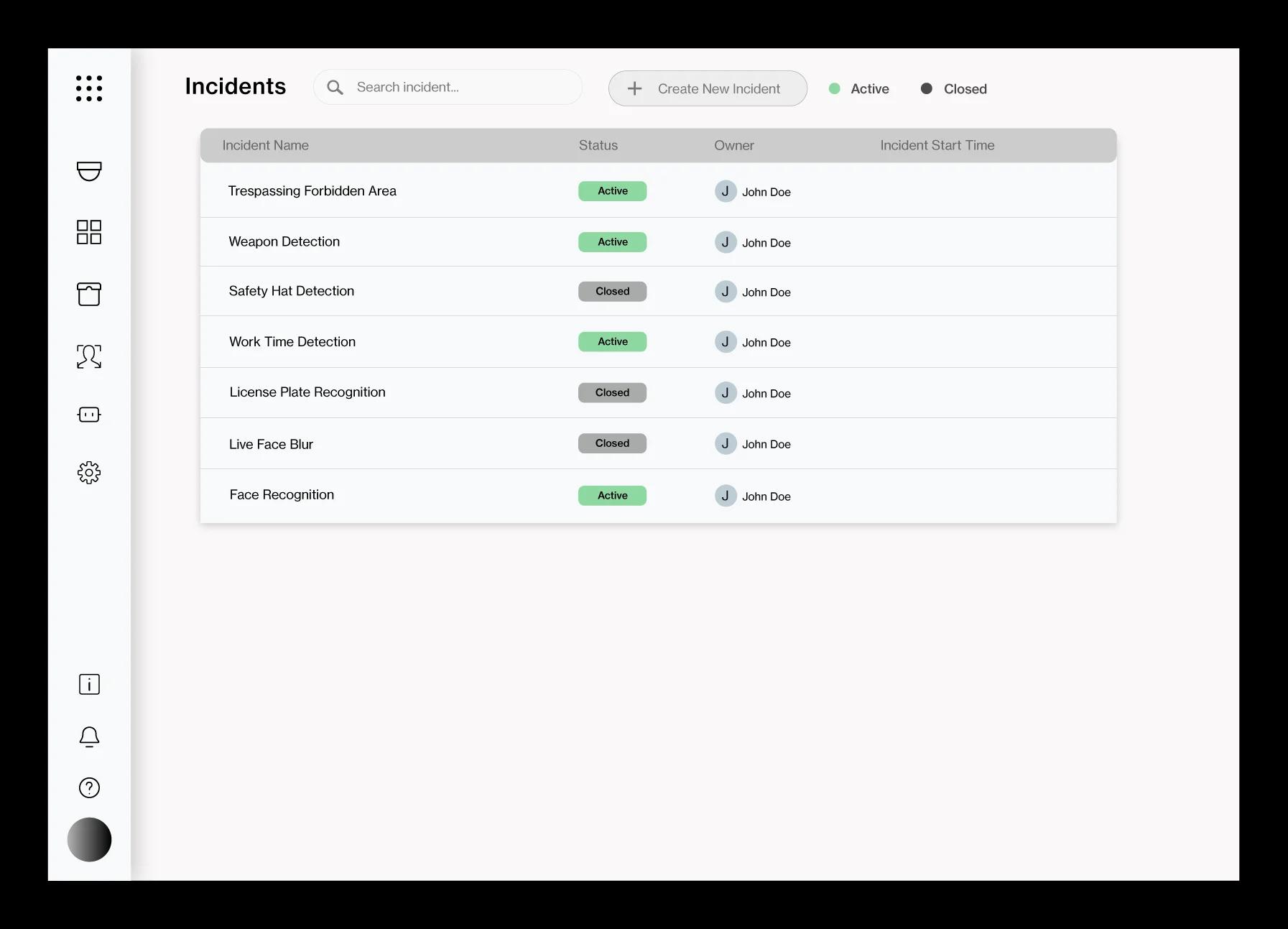Sort by Owner column header
This screenshot has height=929, width=1288.
coord(734,145)
